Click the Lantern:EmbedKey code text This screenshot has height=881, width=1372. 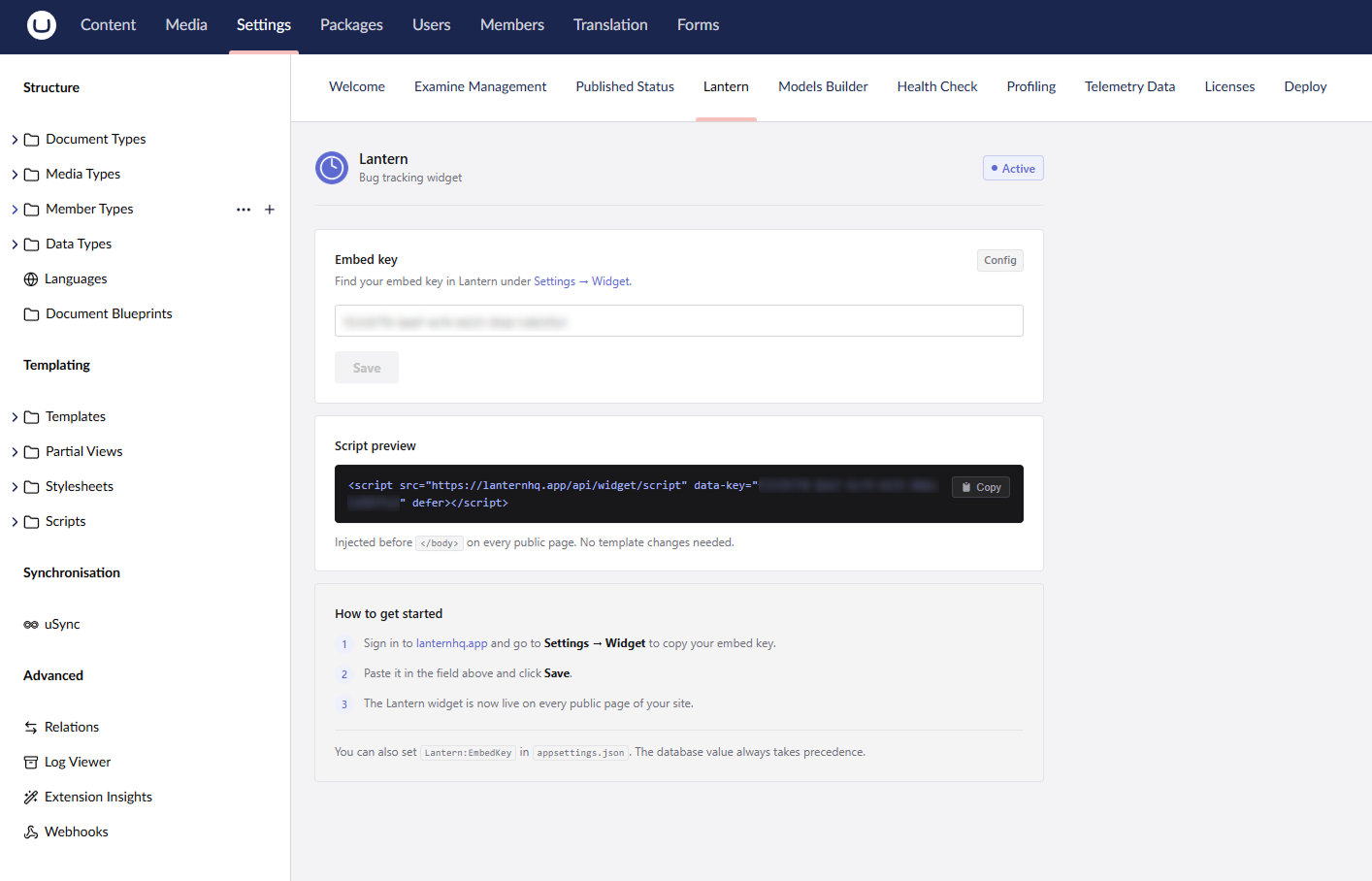pyautogui.click(x=468, y=753)
